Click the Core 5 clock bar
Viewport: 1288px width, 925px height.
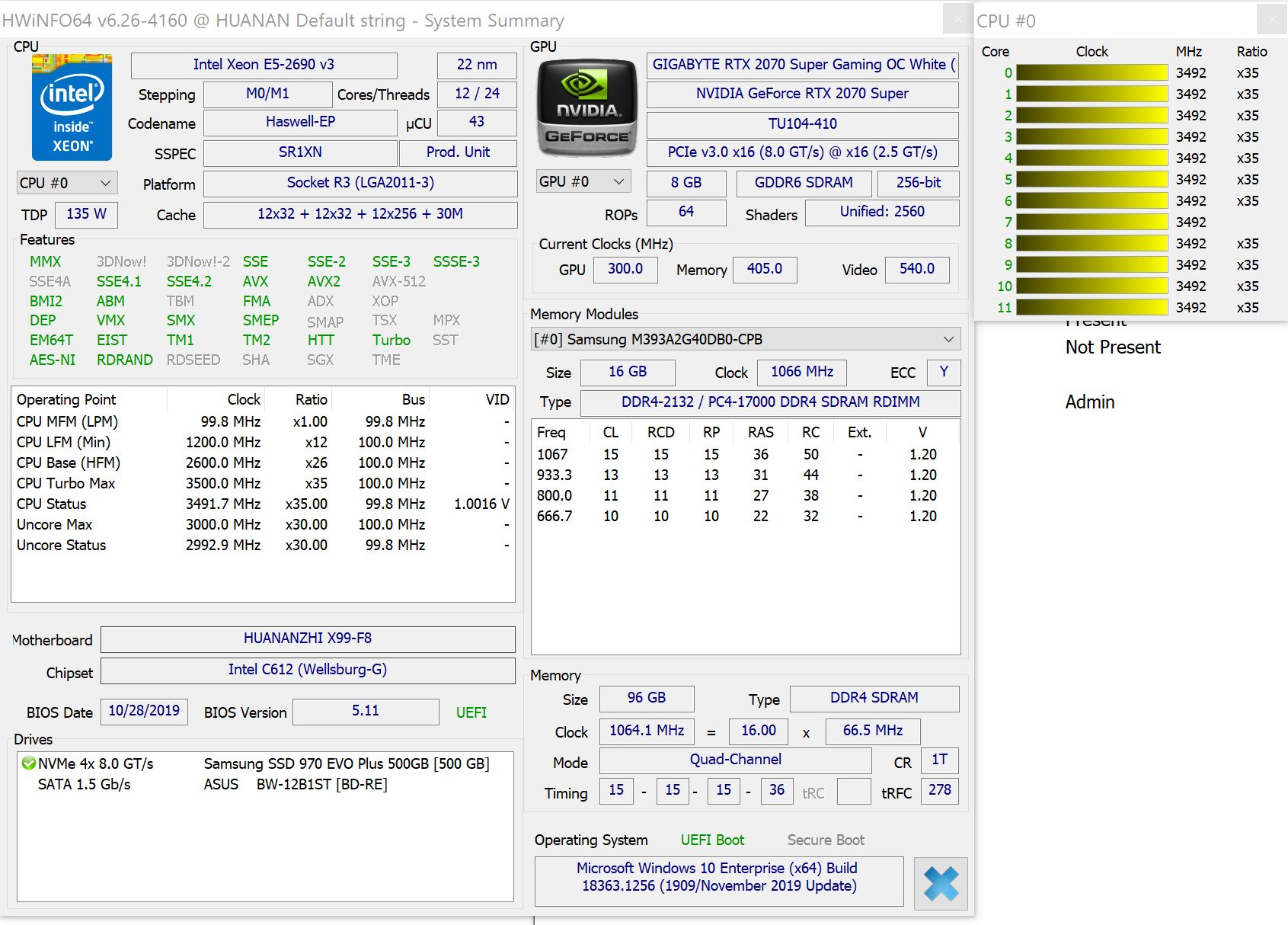tap(1091, 179)
